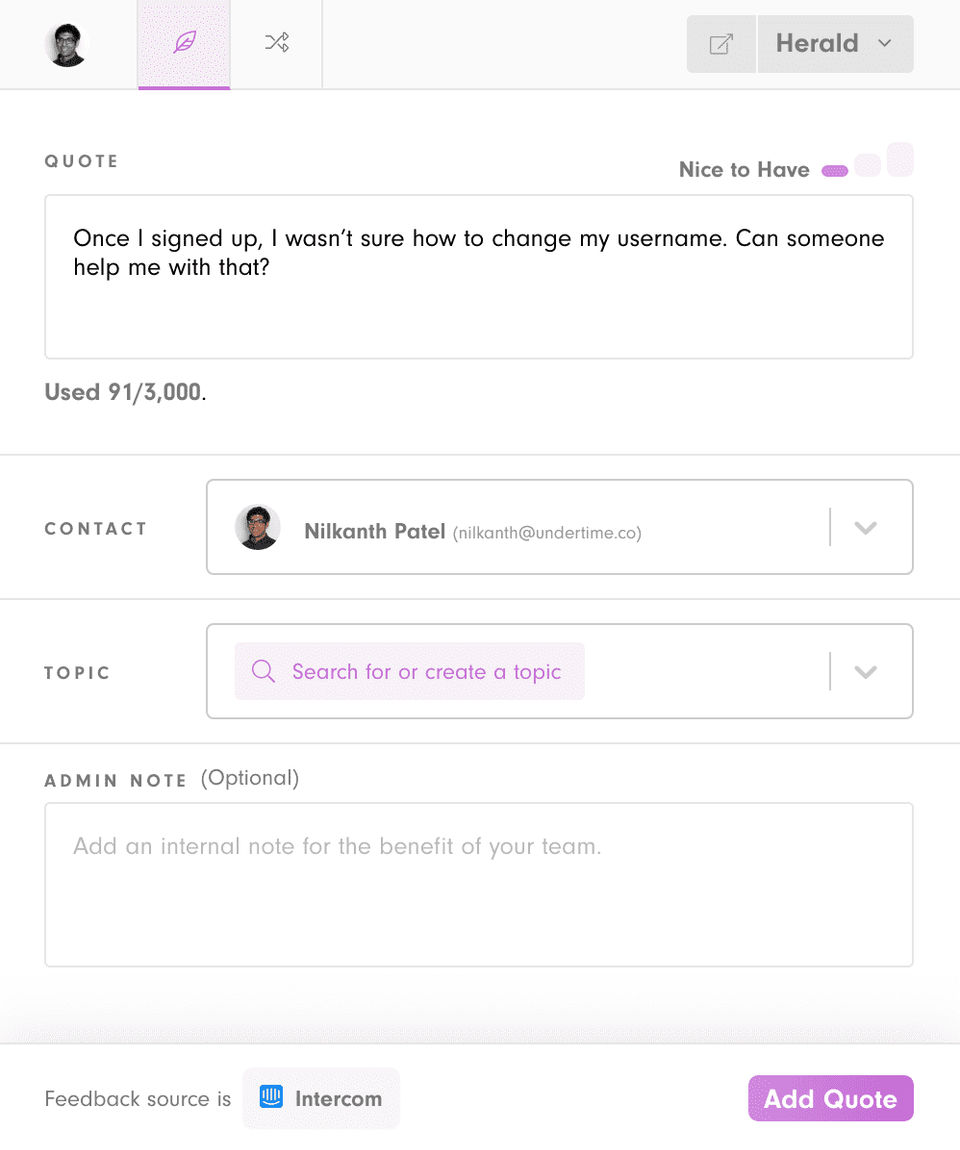Expand the Topic dropdown chevron

[865, 671]
